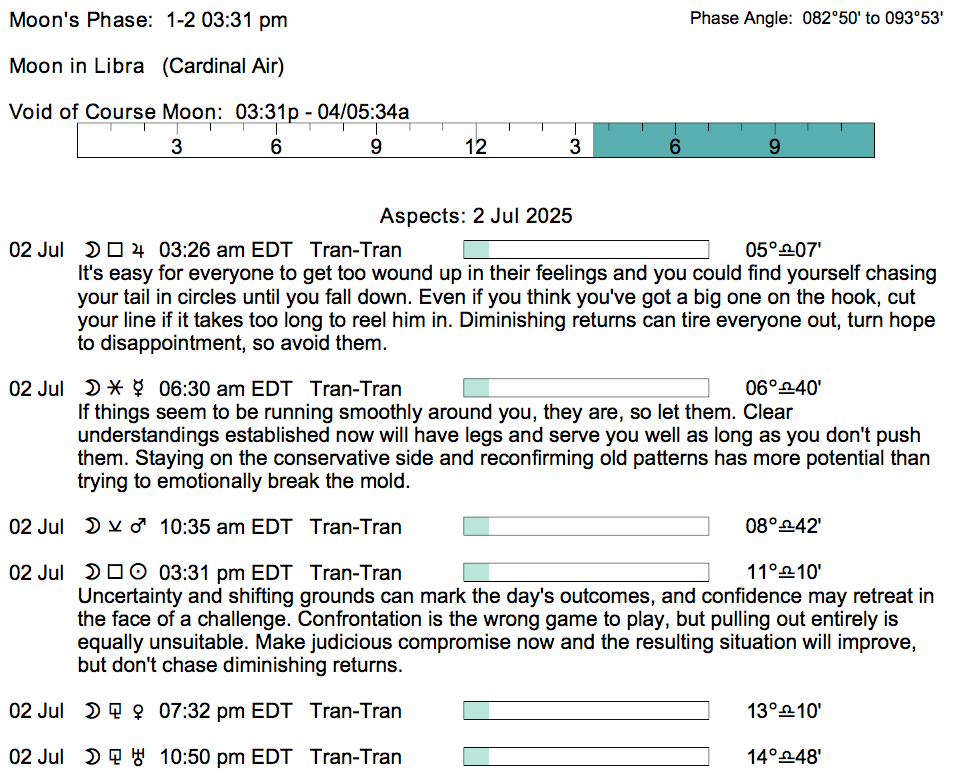Click the first 3 o'clock mark on the timeline
The width and height of the screenshot is (962, 780).
tap(177, 147)
